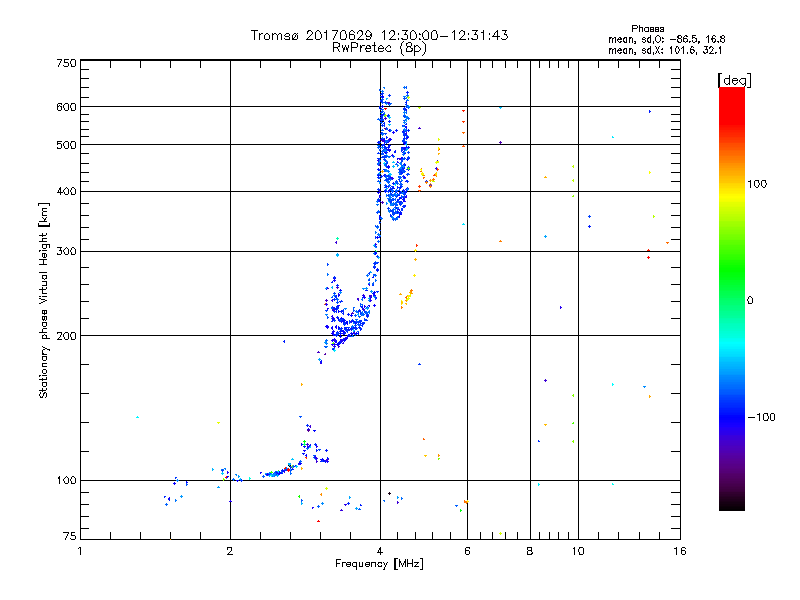The height and width of the screenshot is (600, 800).
Task: Click the Frequency [MHz] axis label
Action: tap(379, 564)
